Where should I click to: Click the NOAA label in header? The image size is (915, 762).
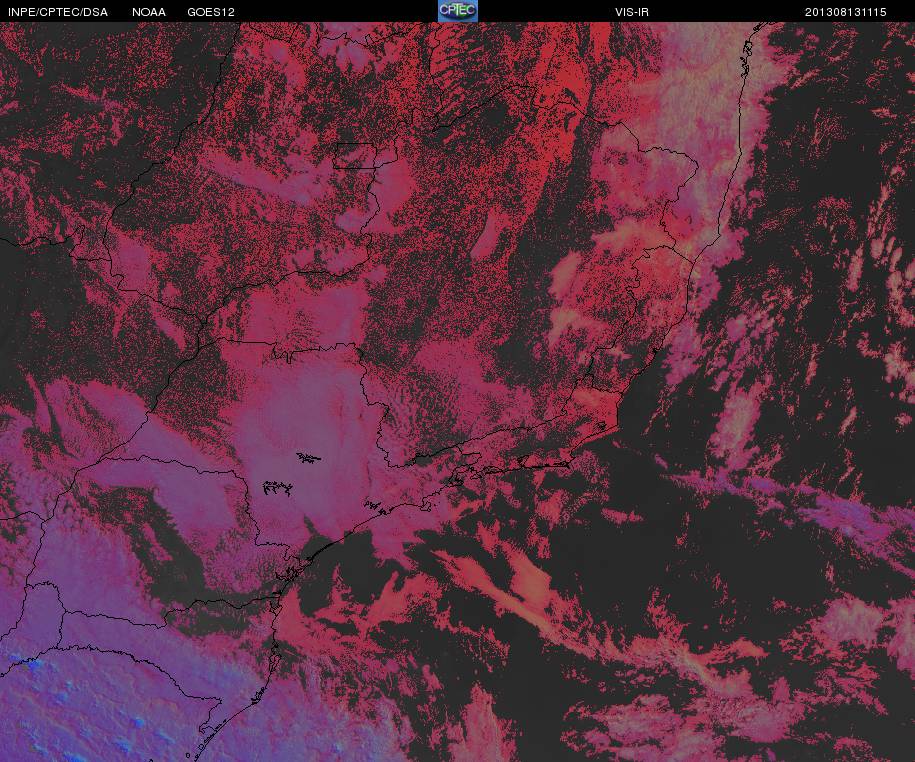(149, 12)
